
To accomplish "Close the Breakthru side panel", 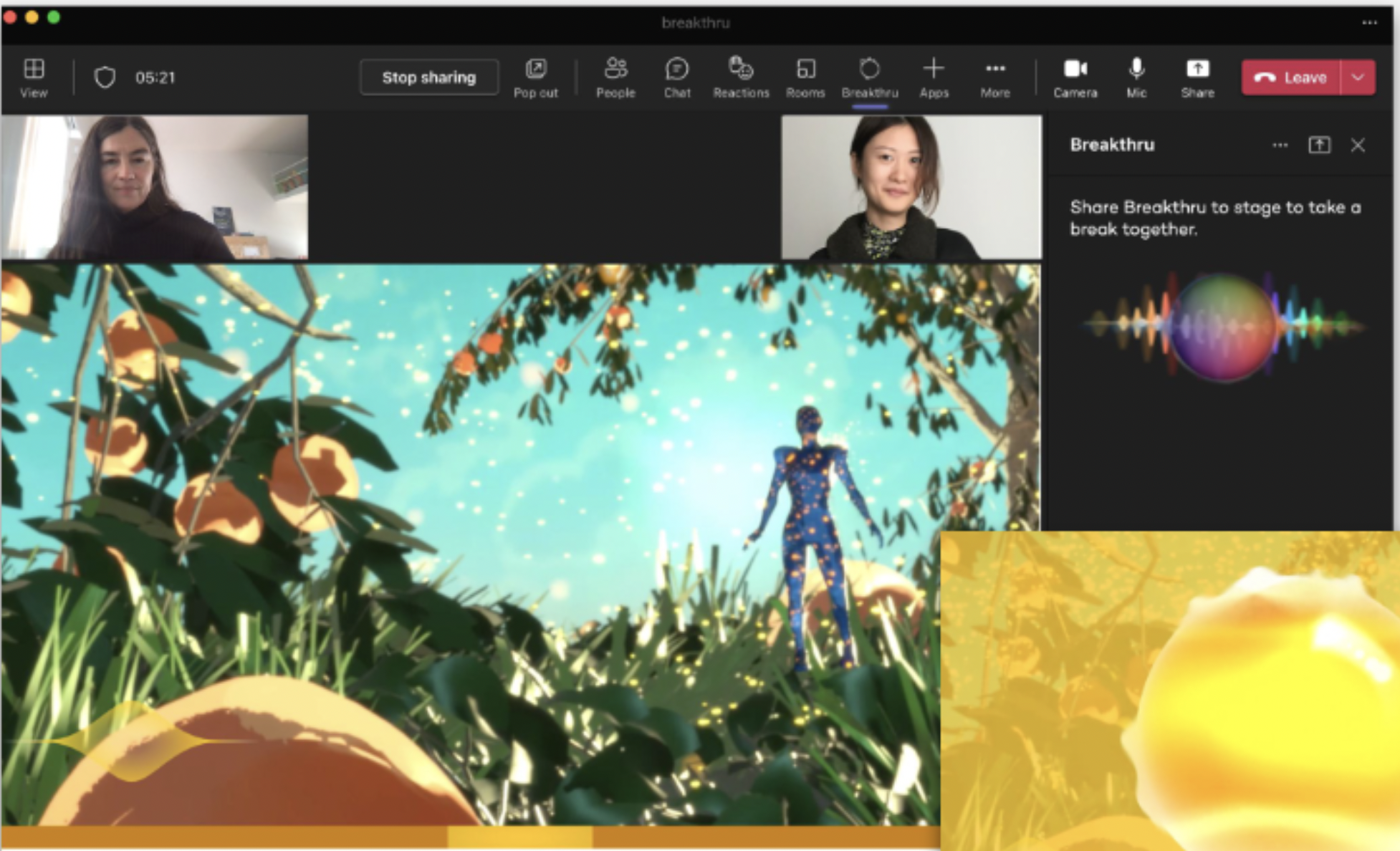I will (1358, 145).
